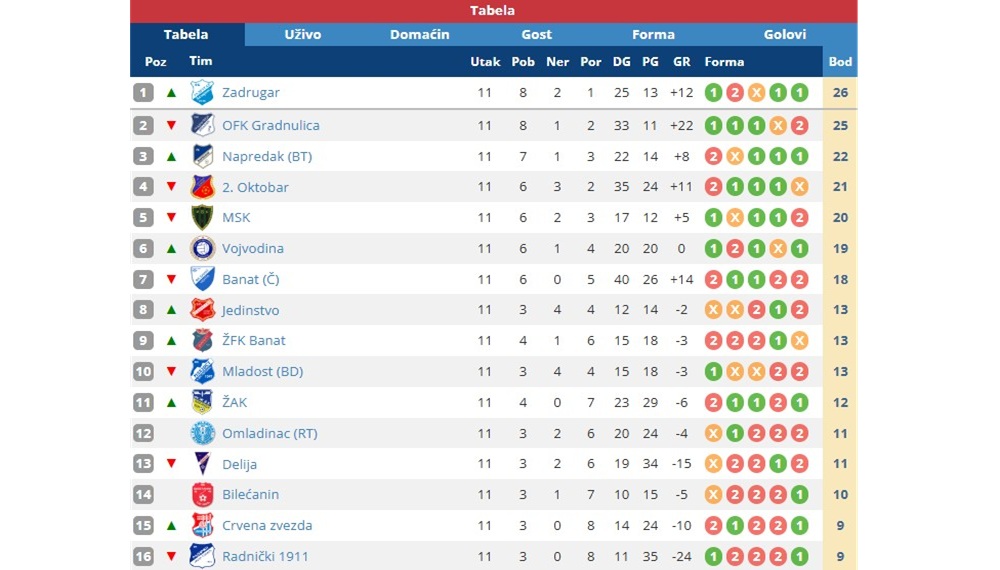Click the Jedinstvo red crest icon
The height and width of the screenshot is (570, 1000).
pyautogui.click(x=202, y=310)
